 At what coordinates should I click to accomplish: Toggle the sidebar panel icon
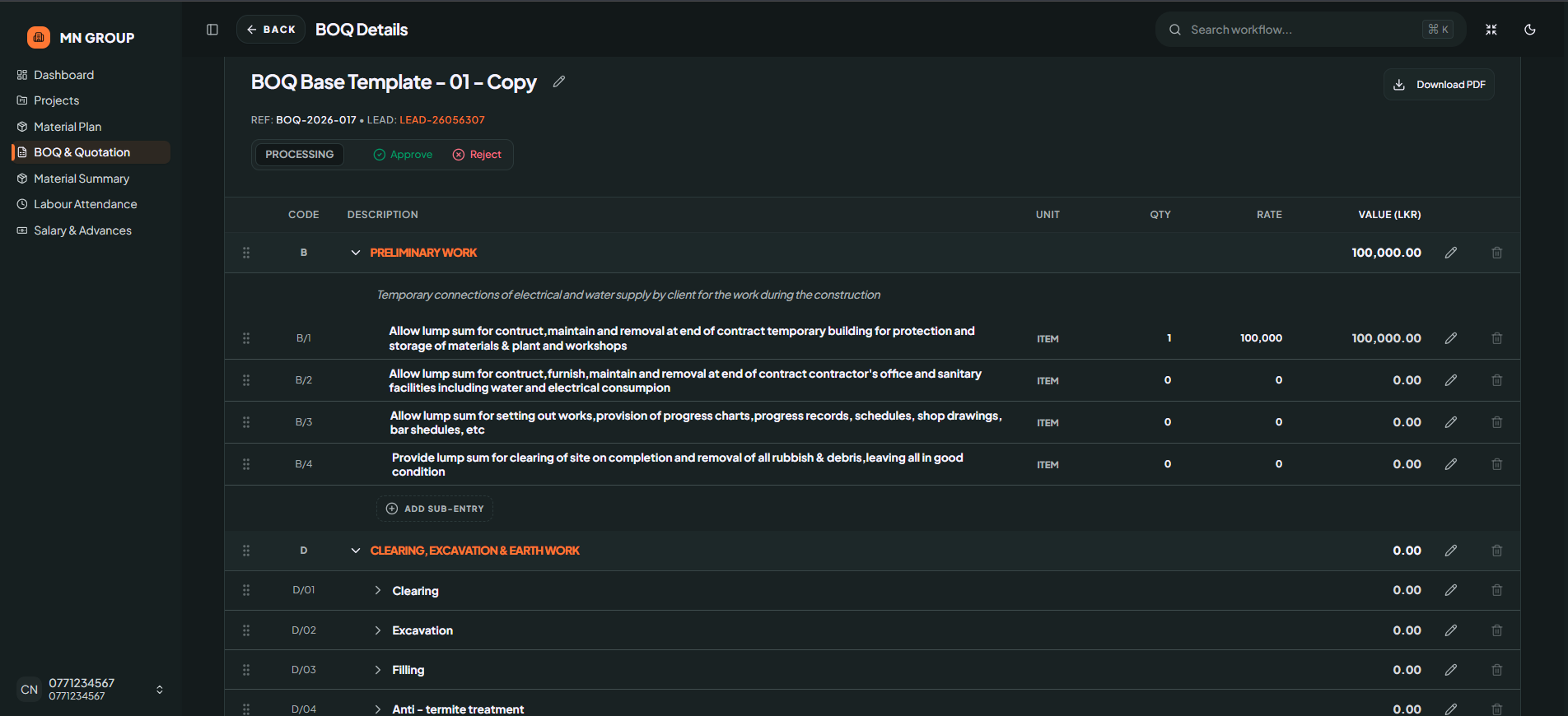click(212, 30)
